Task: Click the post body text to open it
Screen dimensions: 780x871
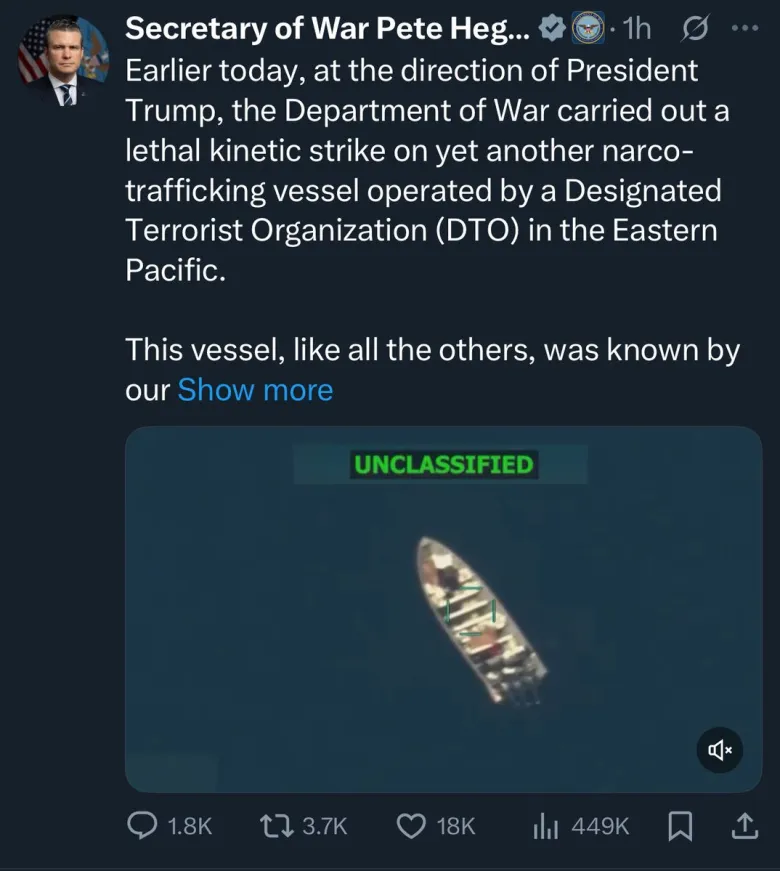Action: (x=420, y=170)
